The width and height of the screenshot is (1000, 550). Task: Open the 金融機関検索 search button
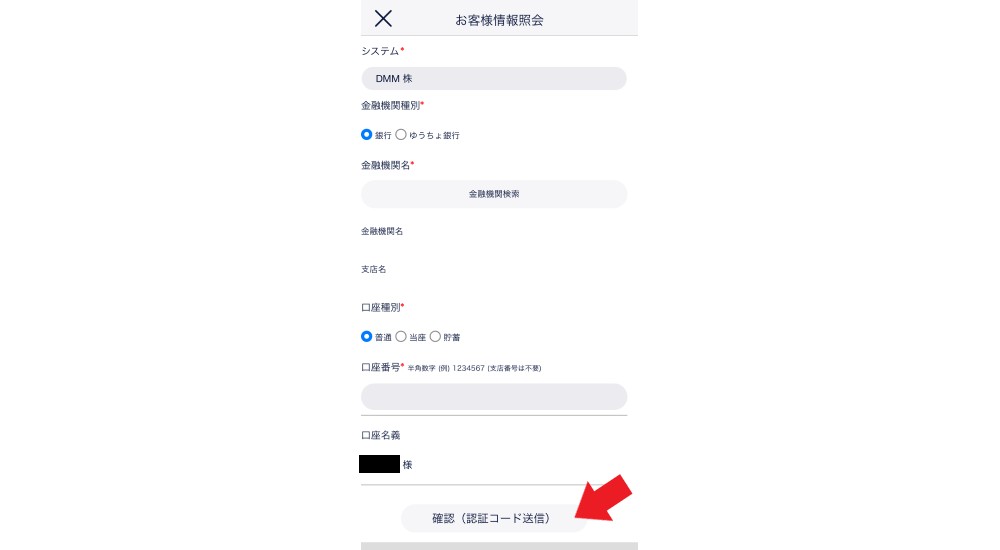pos(494,194)
